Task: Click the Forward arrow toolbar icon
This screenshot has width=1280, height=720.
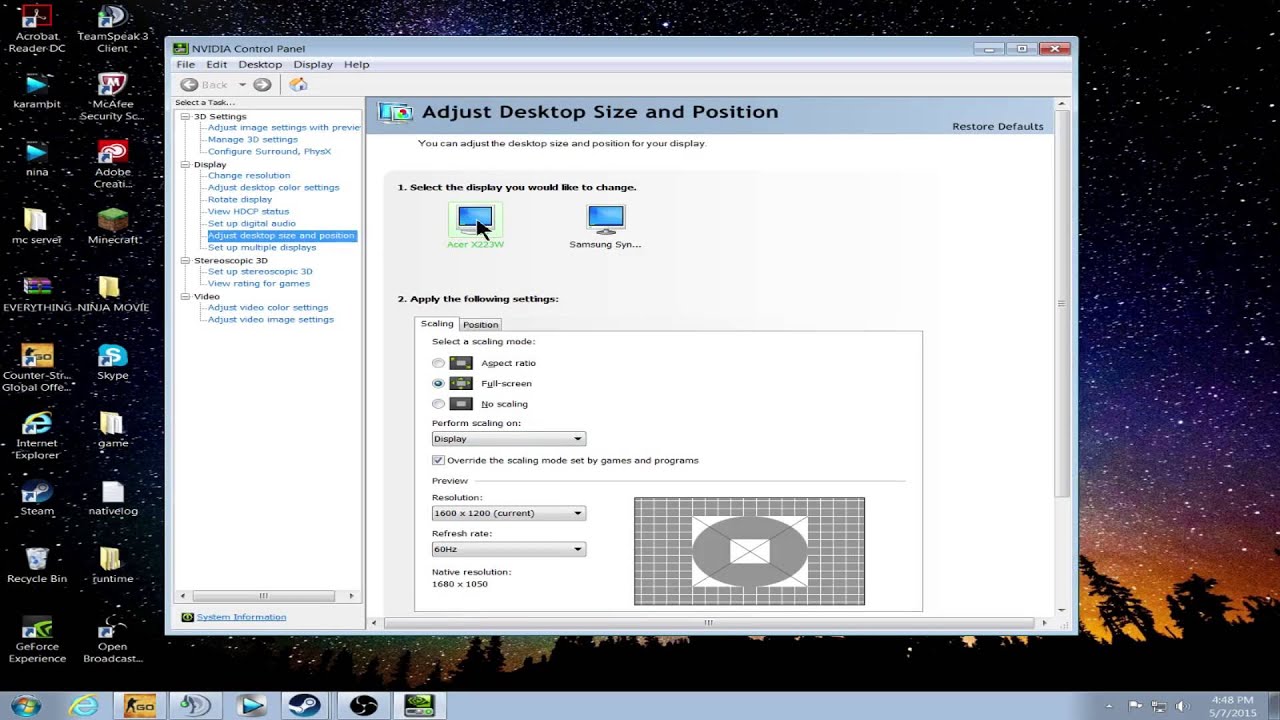Action: 262,85
